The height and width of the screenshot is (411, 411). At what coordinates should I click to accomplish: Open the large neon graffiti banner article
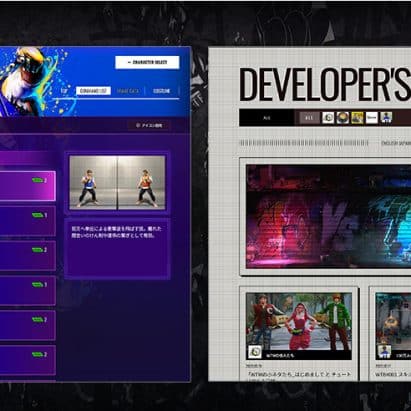point(328,217)
